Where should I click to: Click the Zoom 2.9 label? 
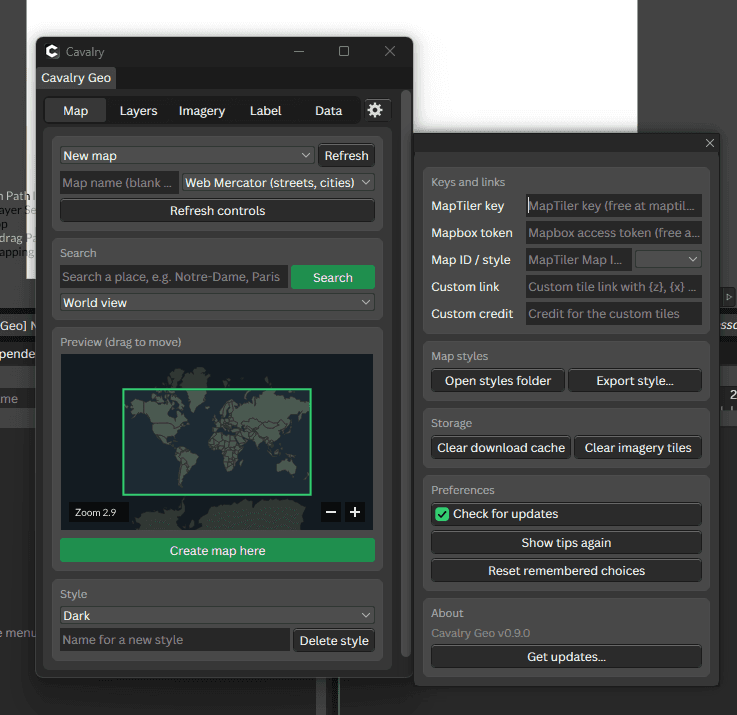96,512
